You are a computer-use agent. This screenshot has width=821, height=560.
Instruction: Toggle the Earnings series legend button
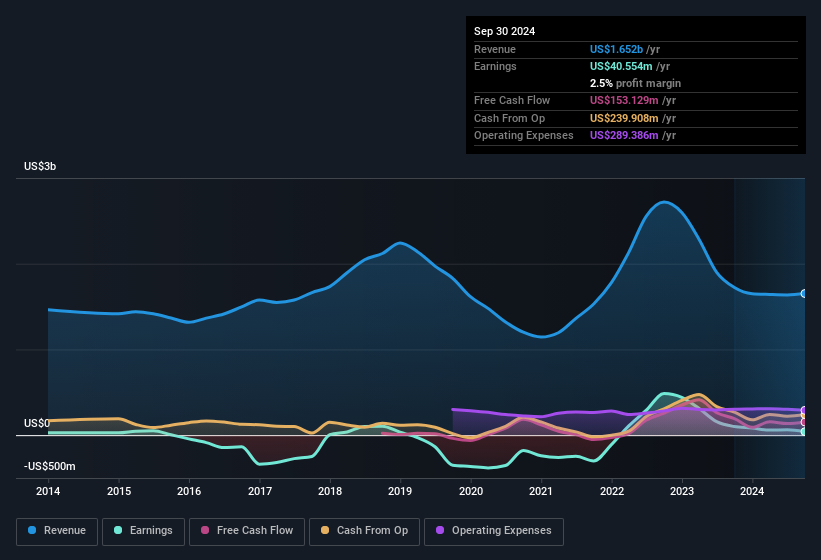pos(143,531)
